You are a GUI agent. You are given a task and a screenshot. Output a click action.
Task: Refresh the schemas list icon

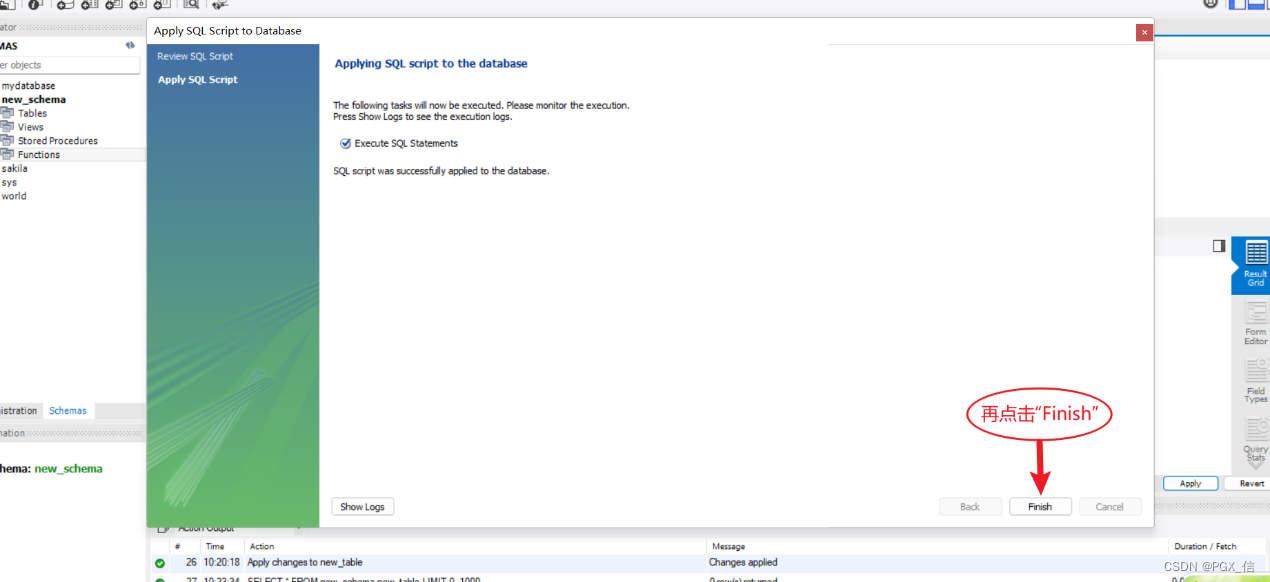click(x=130, y=46)
